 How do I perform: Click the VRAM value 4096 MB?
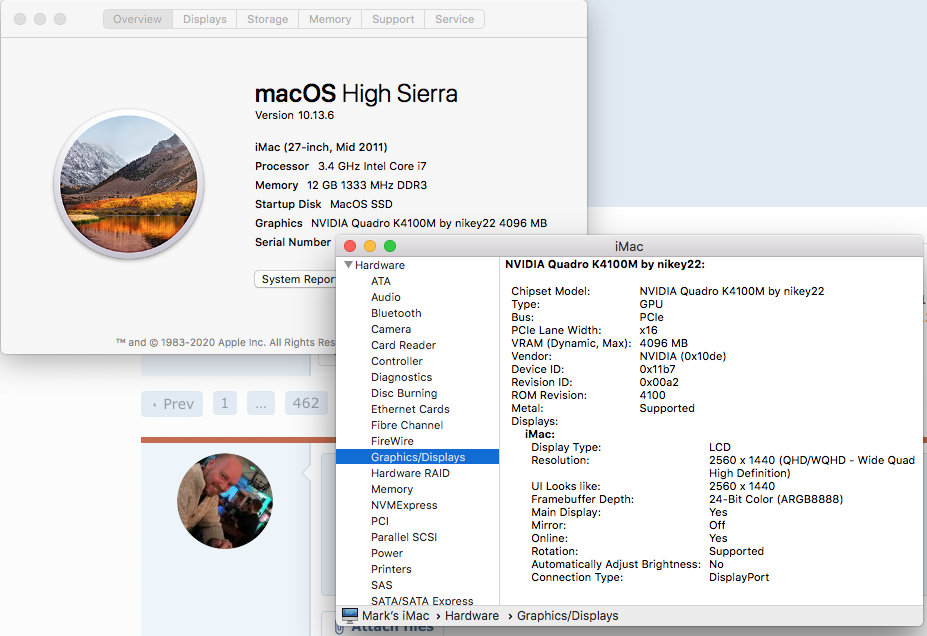663,343
